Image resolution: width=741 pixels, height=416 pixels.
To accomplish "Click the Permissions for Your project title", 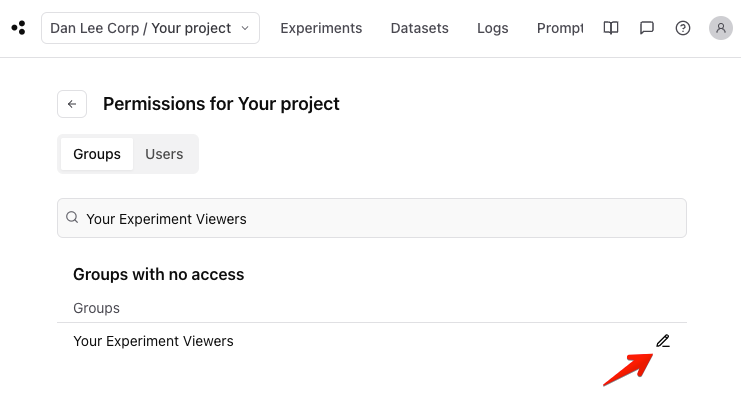I will [221, 104].
